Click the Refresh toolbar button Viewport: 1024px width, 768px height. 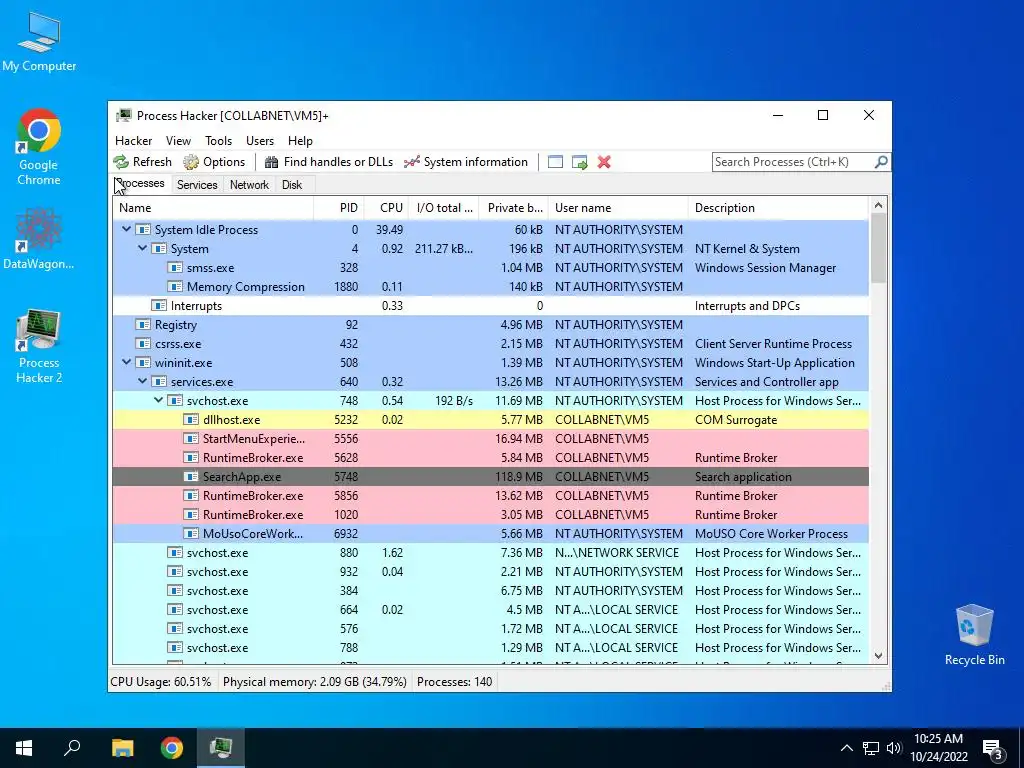coord(142,162)
